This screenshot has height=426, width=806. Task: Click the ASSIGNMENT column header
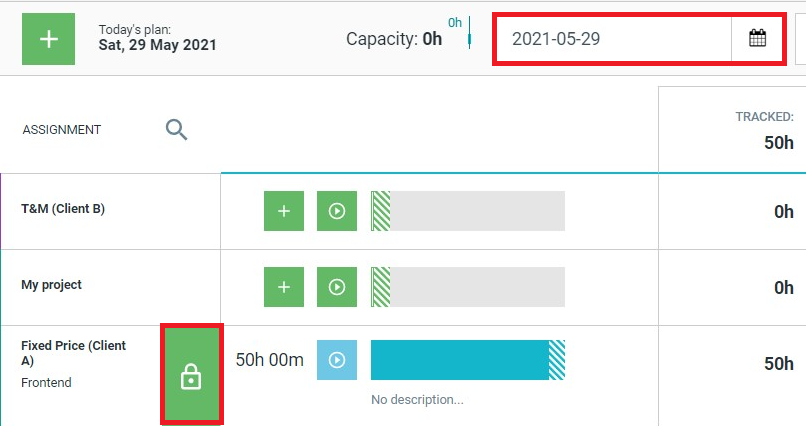pos(62,129)
